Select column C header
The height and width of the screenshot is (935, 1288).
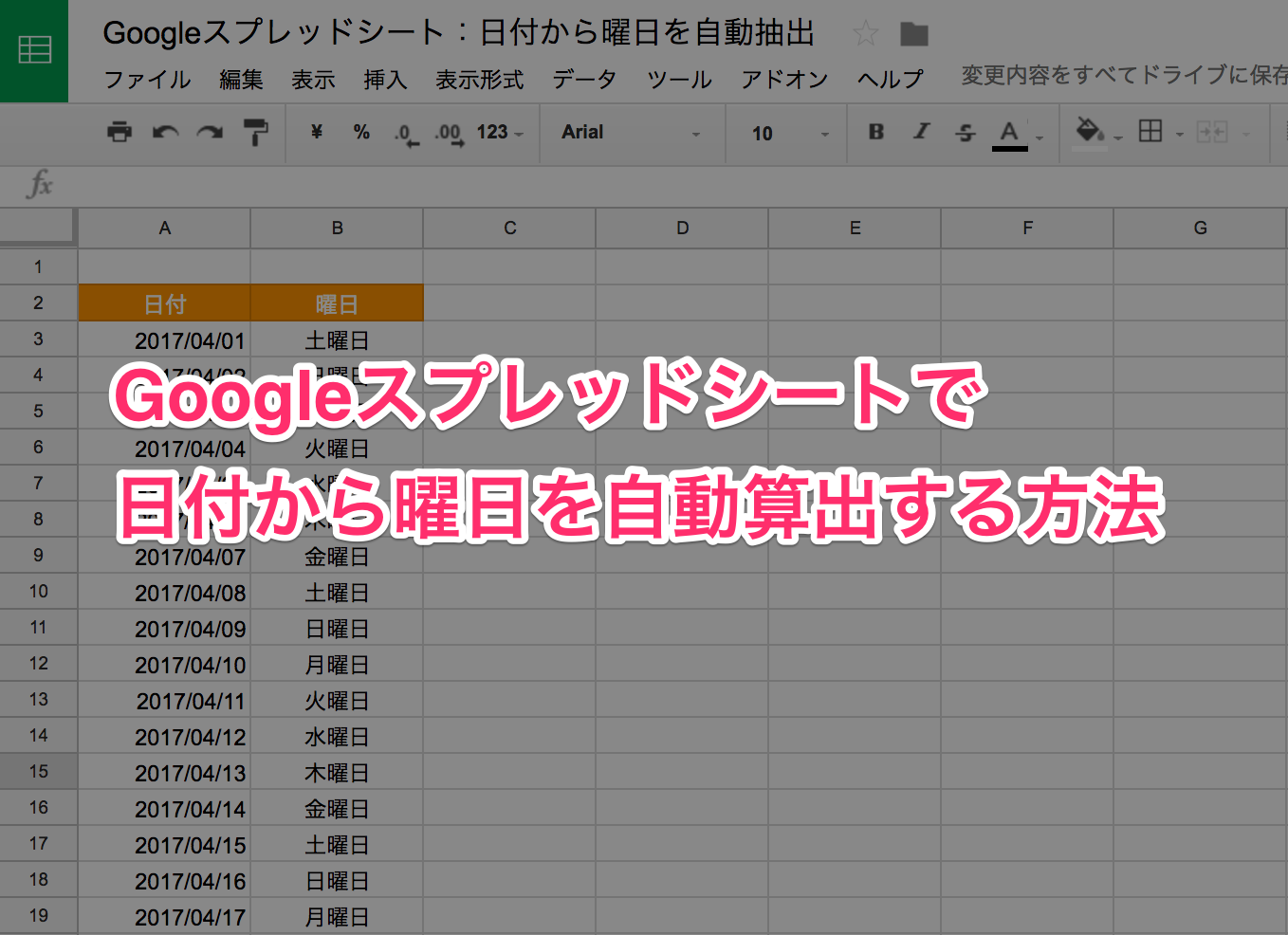coord(509,229)
